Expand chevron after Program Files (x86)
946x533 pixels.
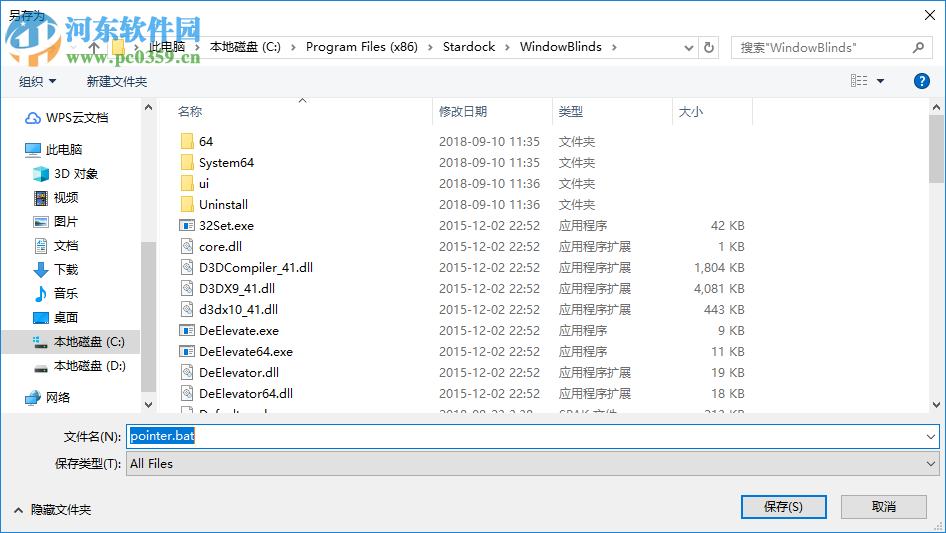(430, 47)
